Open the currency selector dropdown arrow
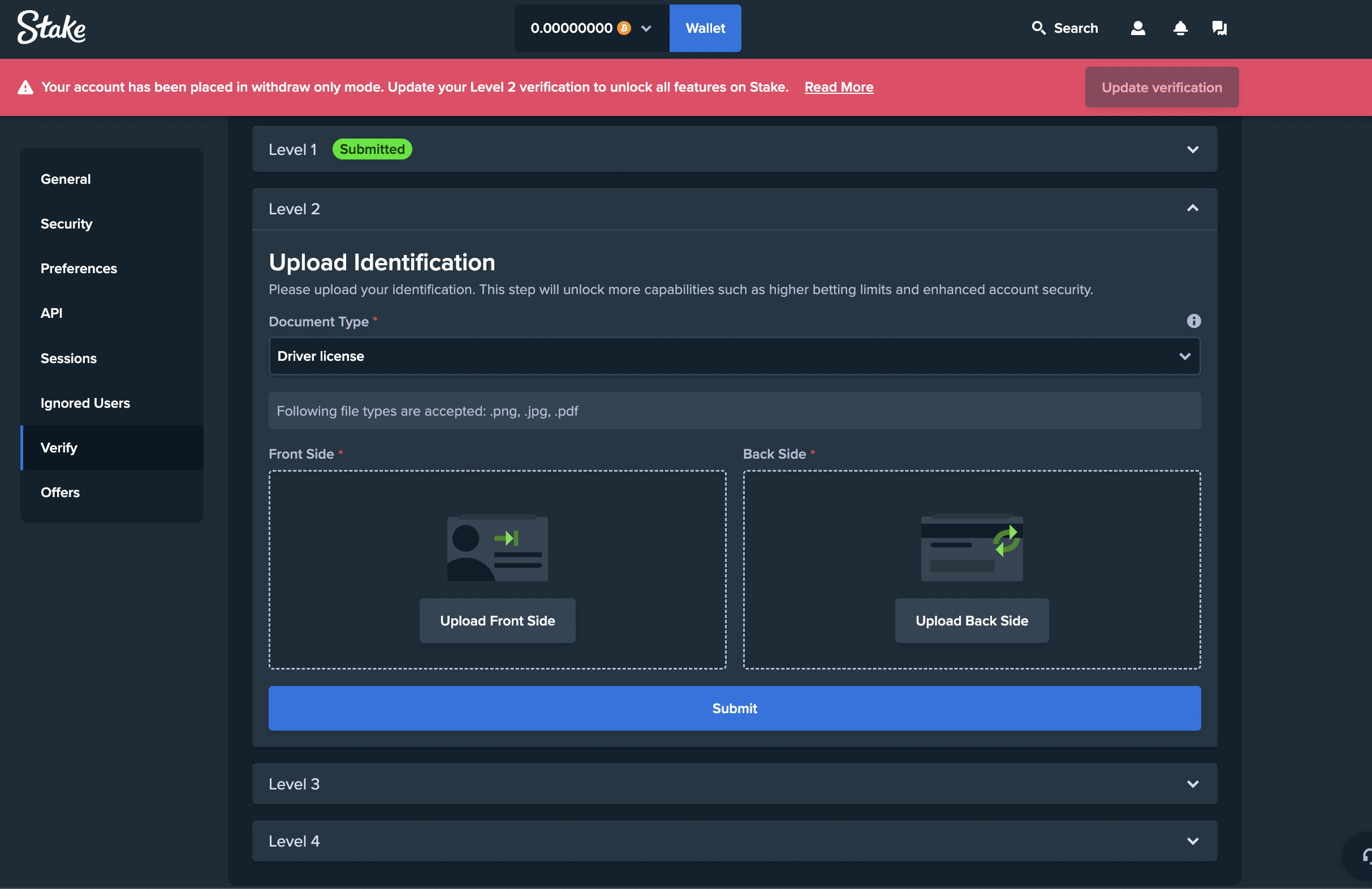The image size is (1372, 889). pyautogui.click(x=646, y=28)
